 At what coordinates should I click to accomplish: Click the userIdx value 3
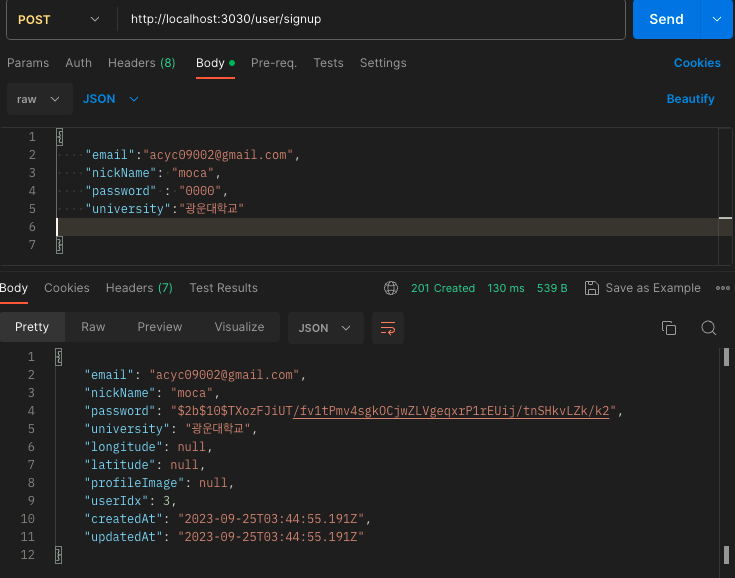pyautogui.click(x=166, y=501)
